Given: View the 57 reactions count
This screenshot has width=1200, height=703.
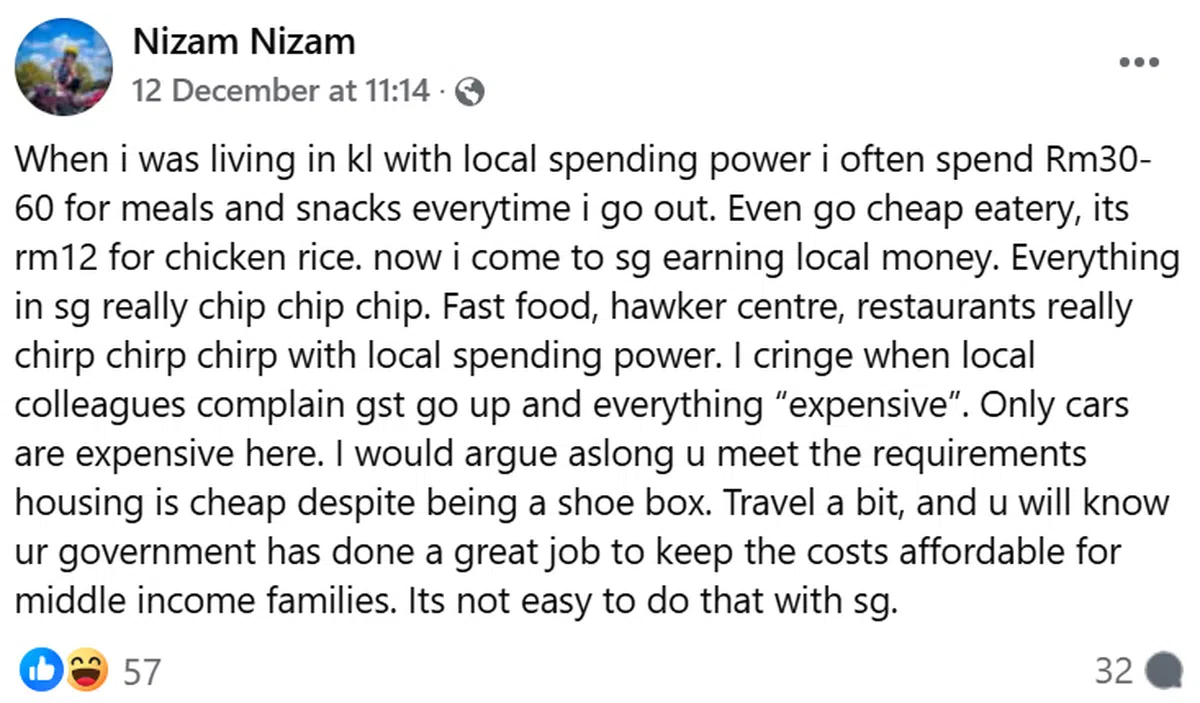Looking at the screenshot, I should click(x=141, y=671).
